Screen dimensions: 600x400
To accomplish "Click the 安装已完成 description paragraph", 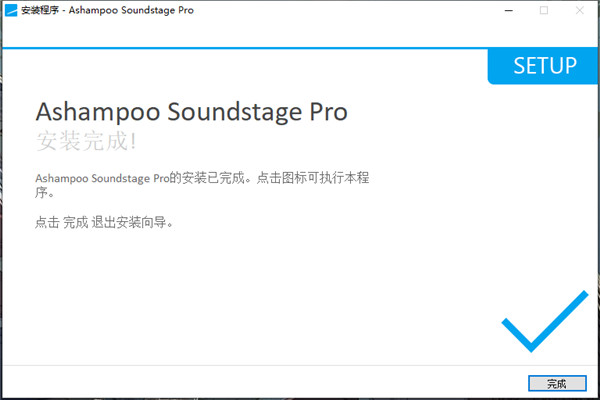I will click(x=200, y=178).
